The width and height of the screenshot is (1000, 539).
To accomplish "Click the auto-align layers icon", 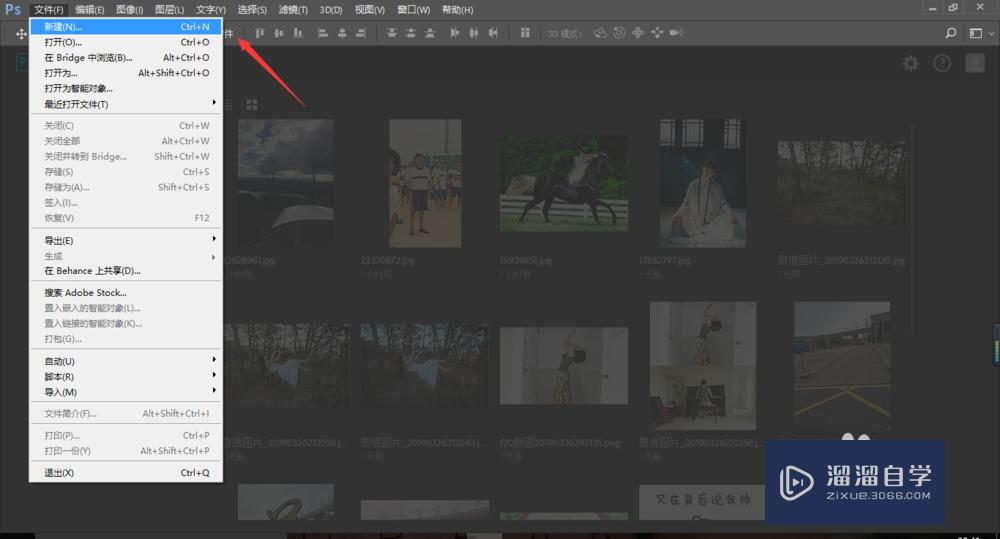I will click(x=525, y=33).
